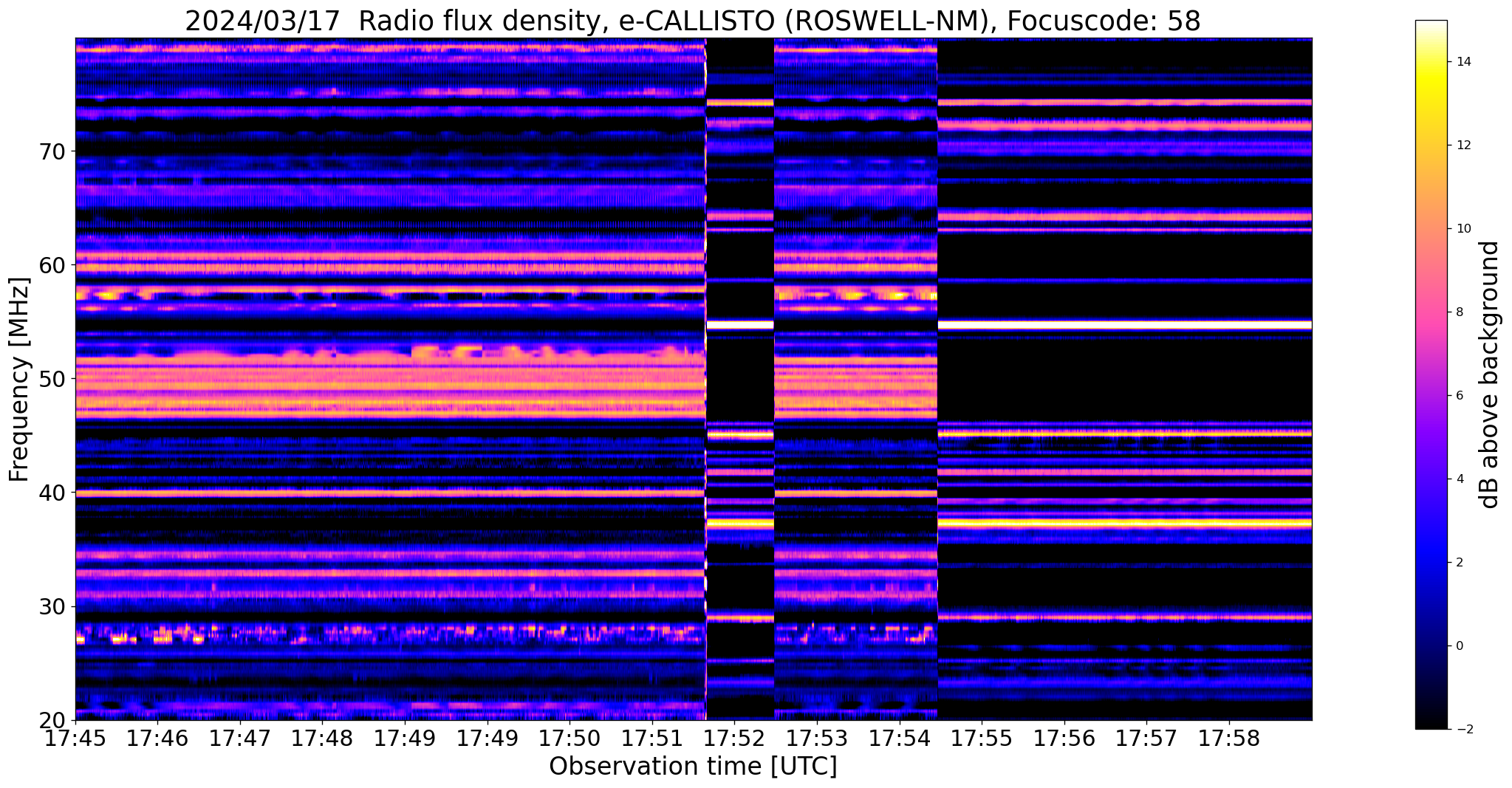Click the broad pink emission band near 50 MHz
The height and width of the screenshot is (788, 1512).
coord(390,388)
